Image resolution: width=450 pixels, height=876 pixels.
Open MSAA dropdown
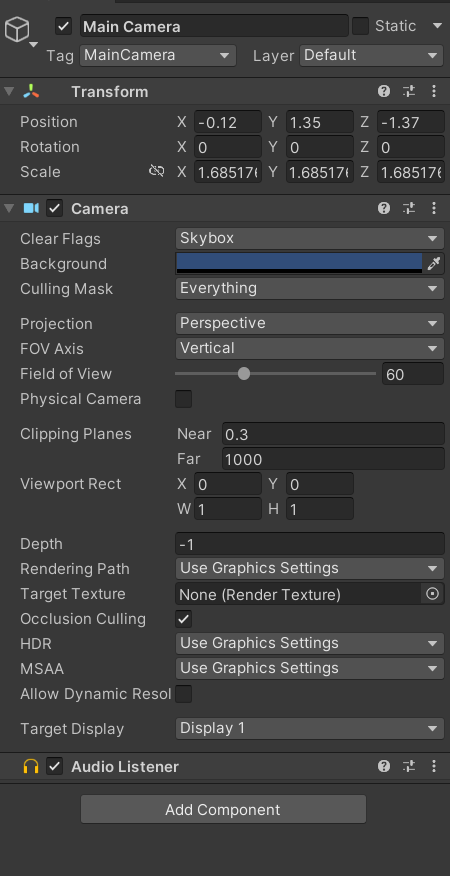click(x=310, y=668)
